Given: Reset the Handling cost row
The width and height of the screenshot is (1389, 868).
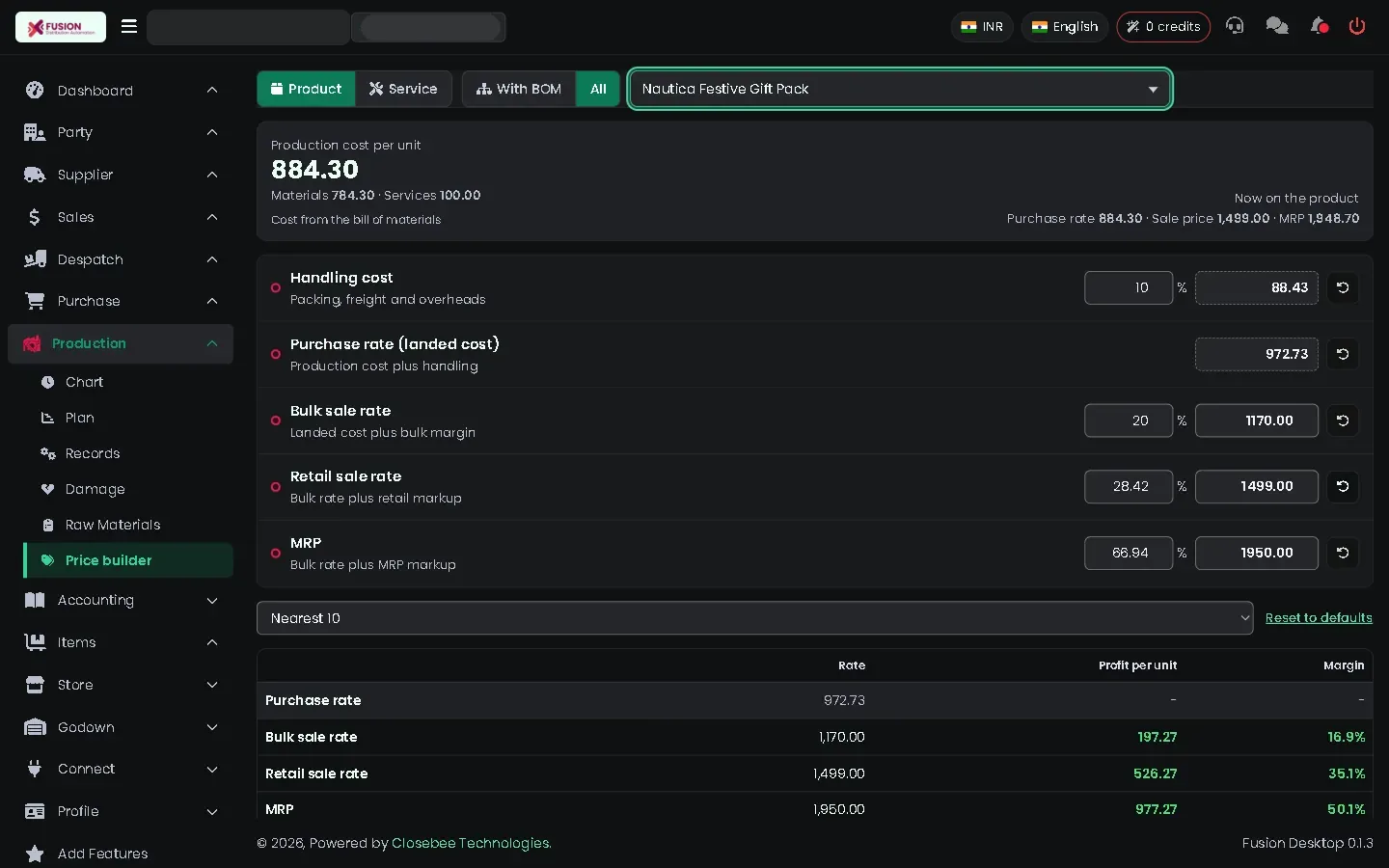Looking at the screenshot, I should point(1343,287).
